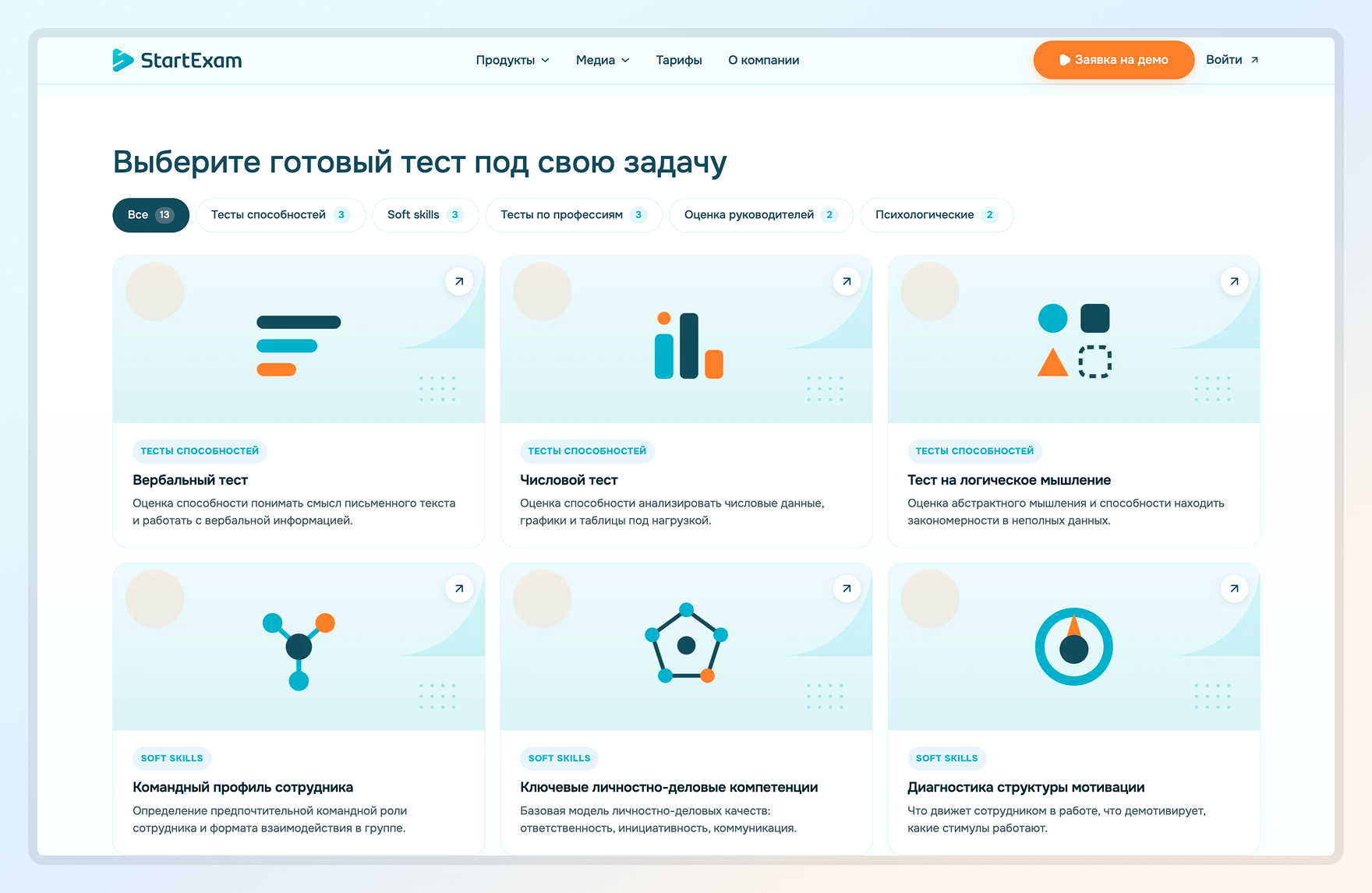Open Ключевые личностно-деловые компетенции title
Screen dimensions: 1372x893
coord(669,787)
